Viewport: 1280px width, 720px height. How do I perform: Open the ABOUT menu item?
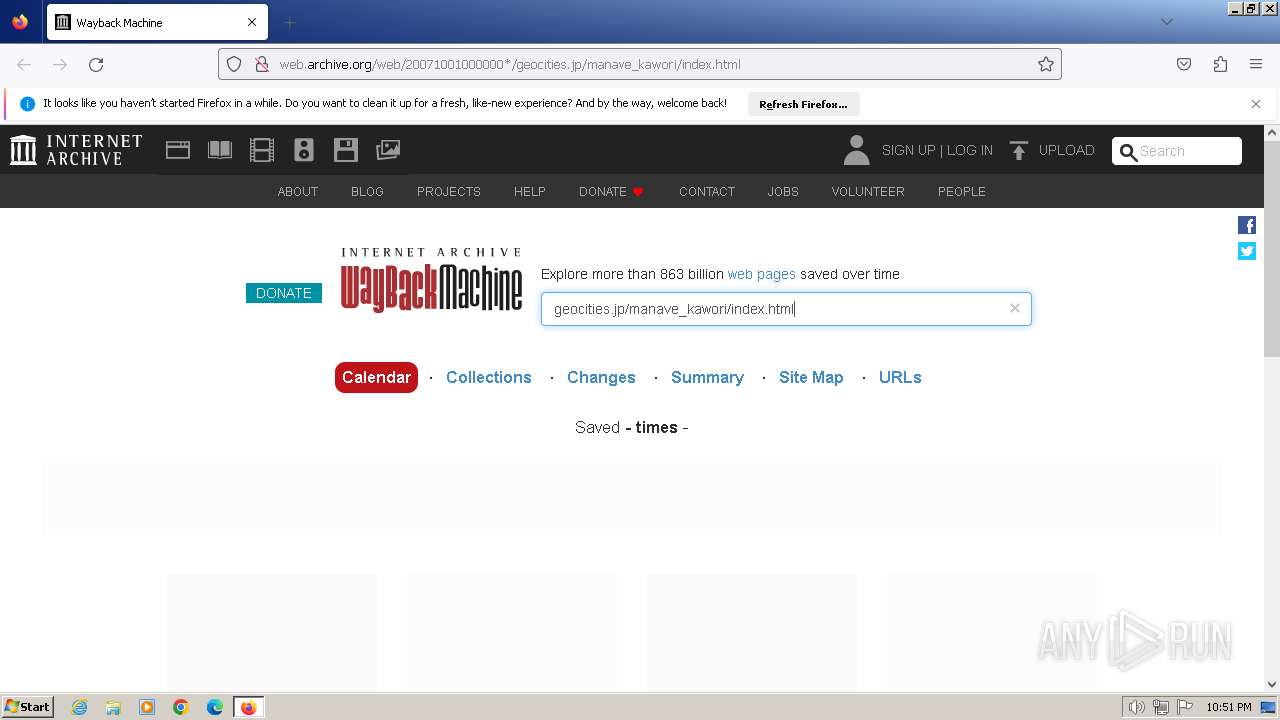[x=298, y=191]
